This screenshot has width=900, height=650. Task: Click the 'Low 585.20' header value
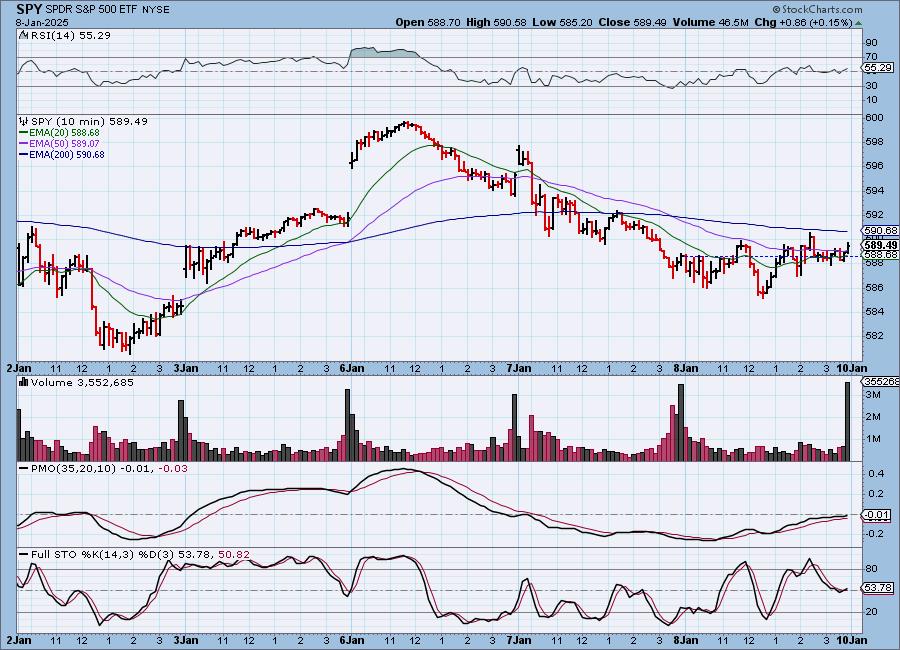tap(562, 22)
